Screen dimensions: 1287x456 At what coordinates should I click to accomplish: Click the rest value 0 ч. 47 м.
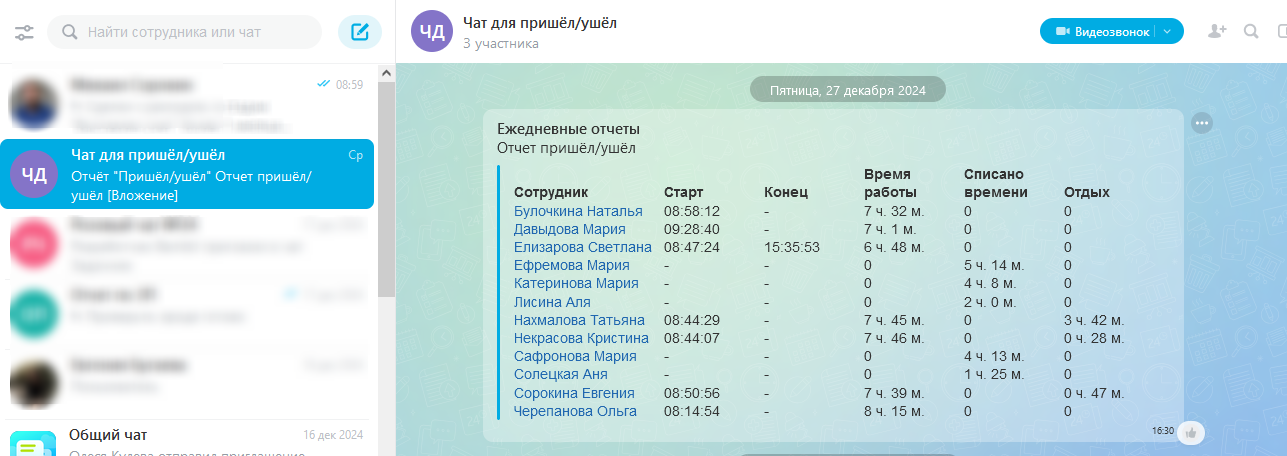(x=1094, y=393)
